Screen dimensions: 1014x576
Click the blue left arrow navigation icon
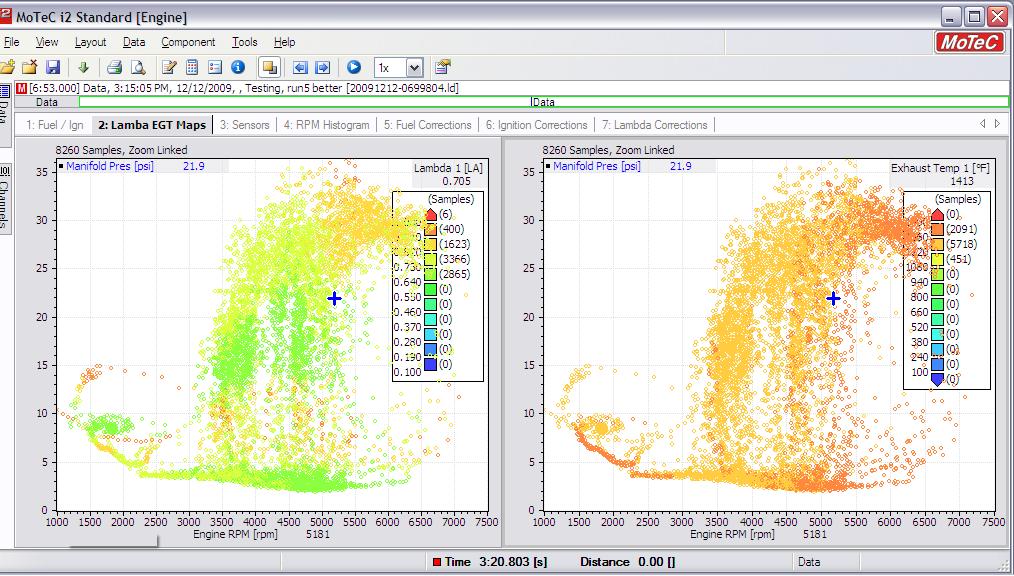tap(300, 67)
